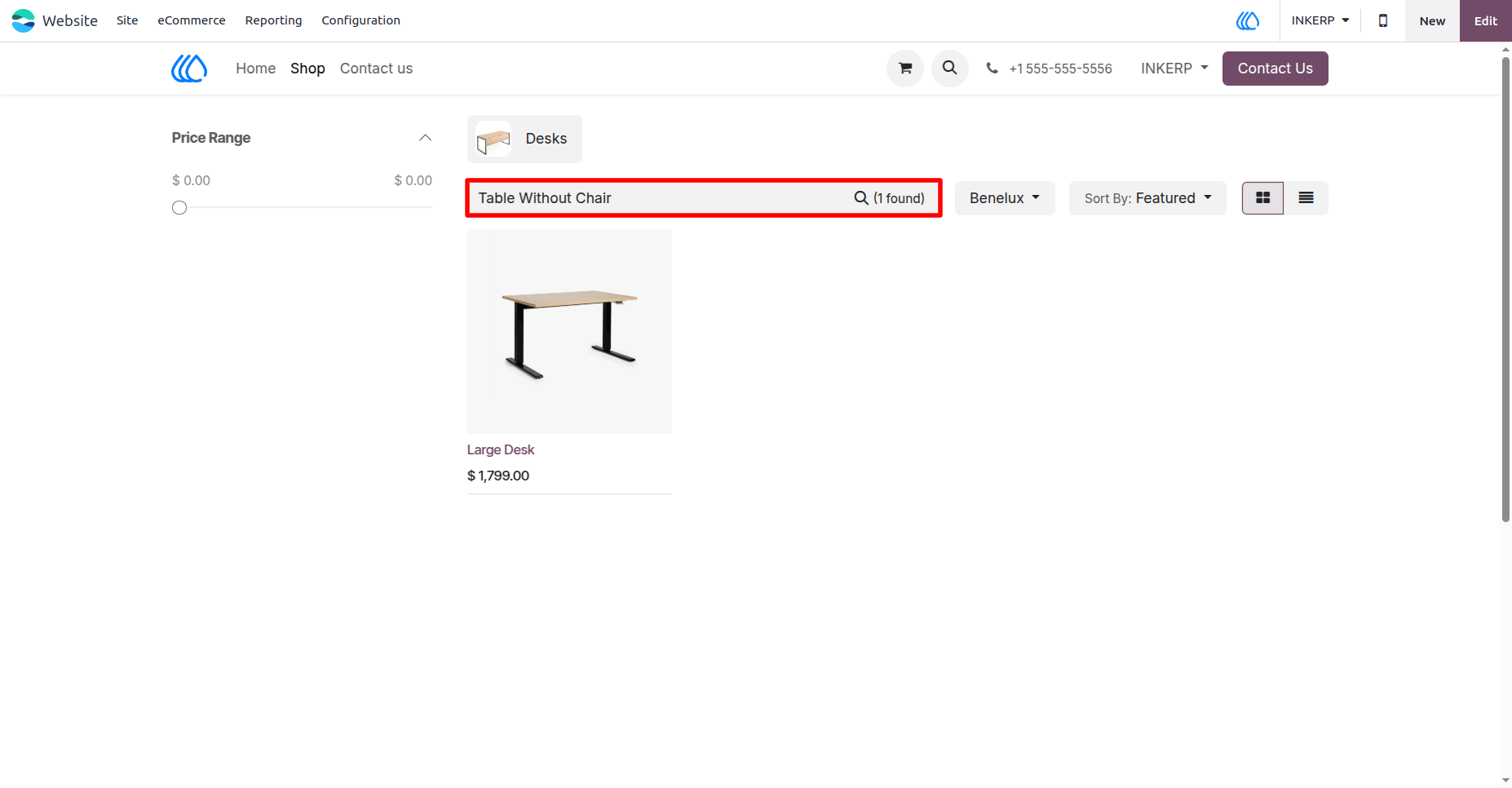Open the INKERP dropdown in site header

[x=1174, y=69]
